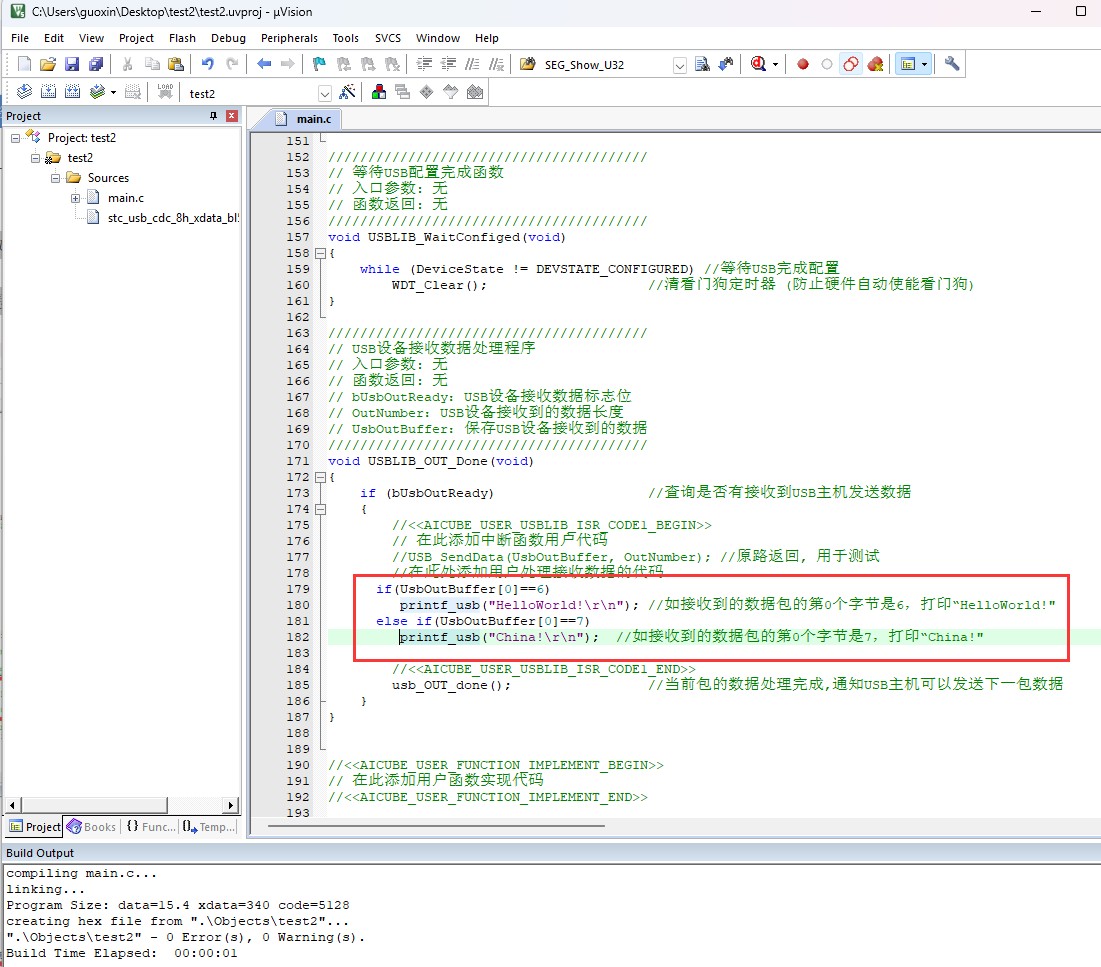Insert a breakpoint with the red dot icon
Image resolution: width=1101 pixels, height=967 pixels.
click(803, 65)
